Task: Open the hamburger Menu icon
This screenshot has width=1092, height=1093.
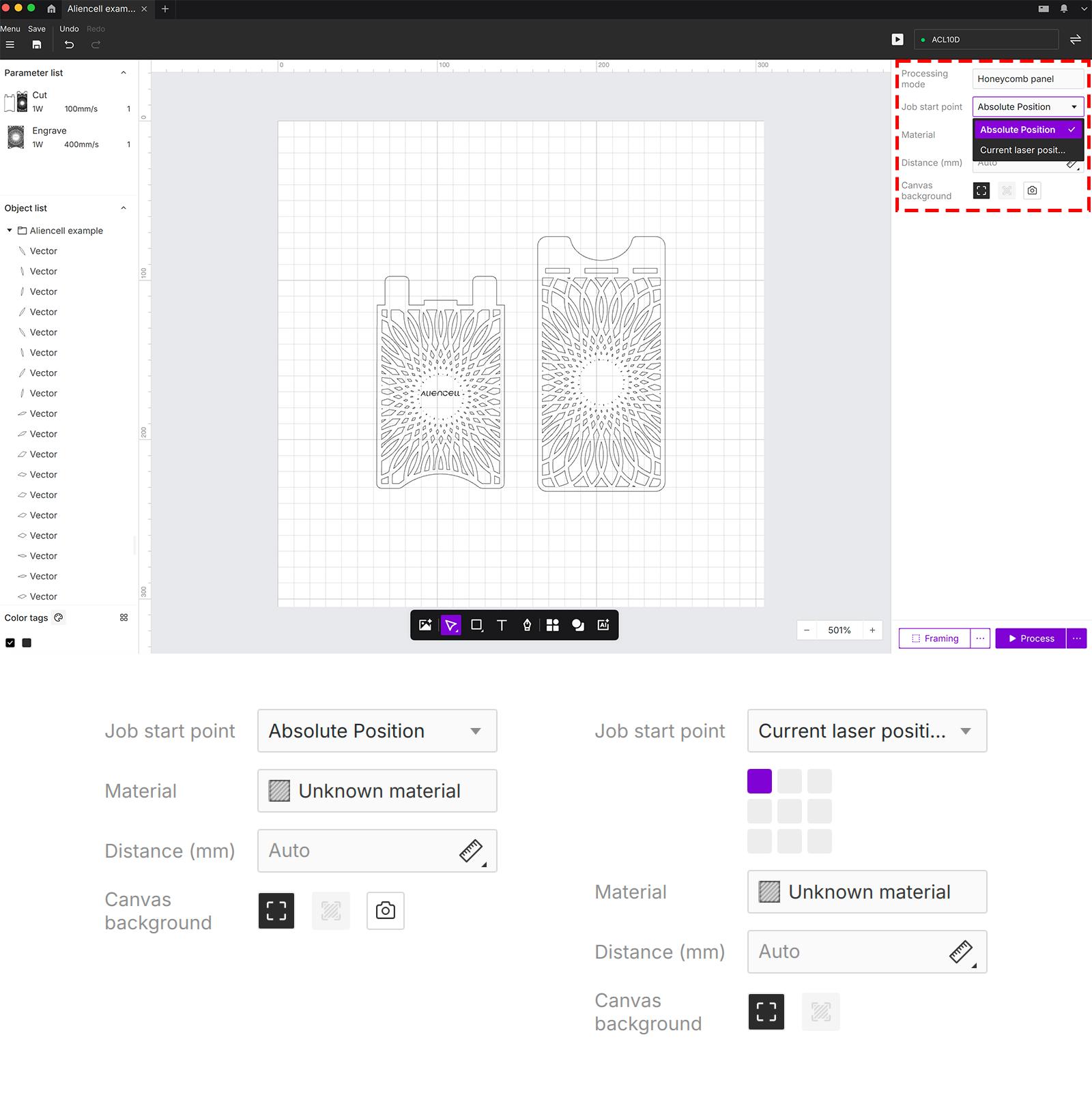Action: [10, 44]
